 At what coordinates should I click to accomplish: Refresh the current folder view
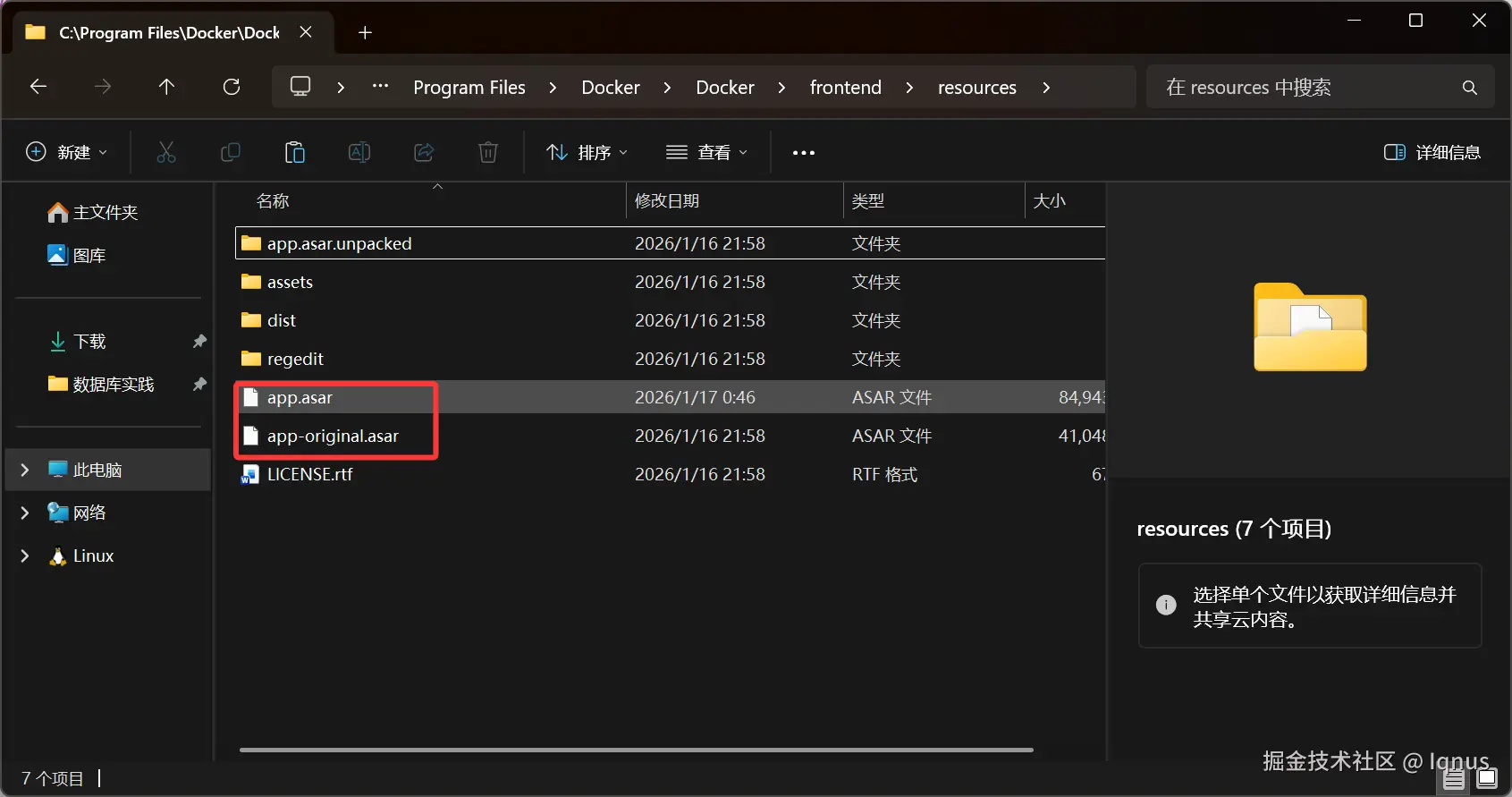[x=232, y=87]
